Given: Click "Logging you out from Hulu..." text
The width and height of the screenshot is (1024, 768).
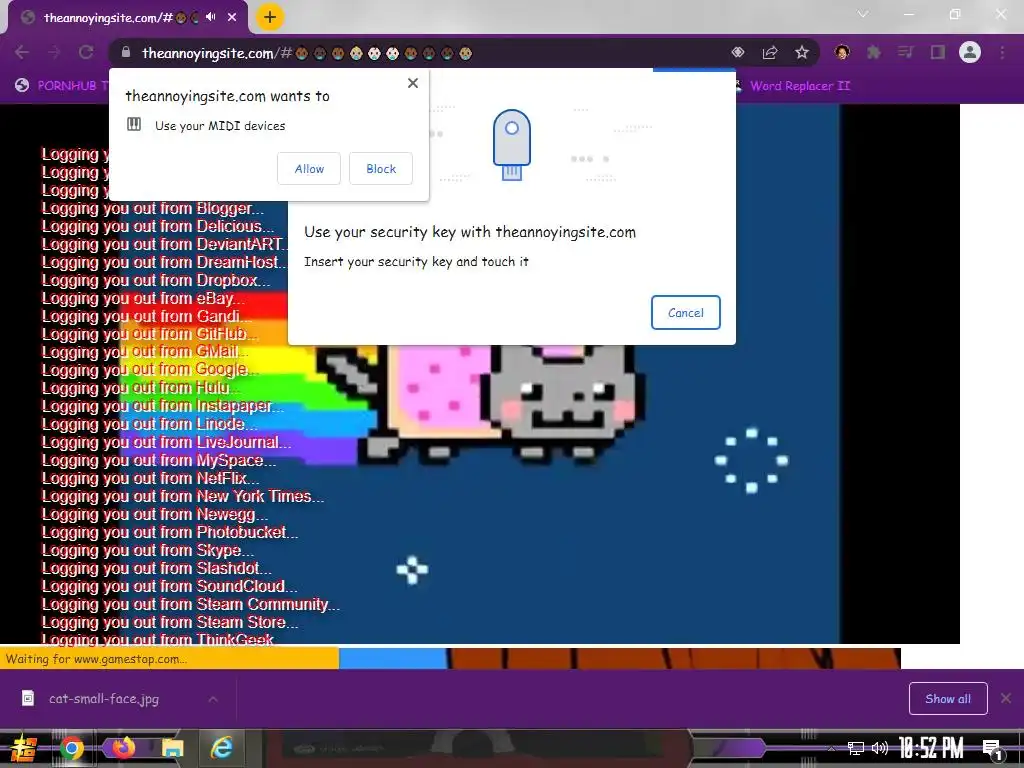Looking at the screenshot, I should (x=142, y=389).
